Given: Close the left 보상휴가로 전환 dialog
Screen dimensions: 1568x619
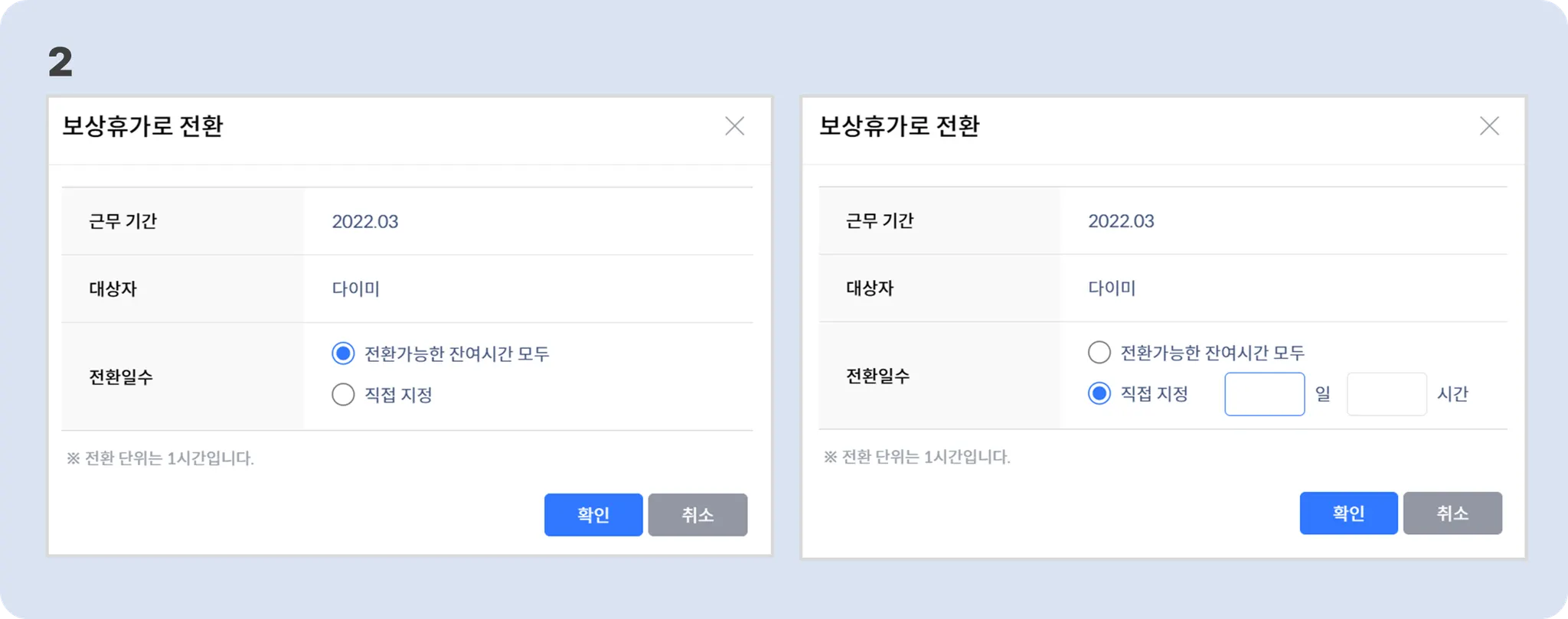Looking at the screenshot, I should [734, 126].
